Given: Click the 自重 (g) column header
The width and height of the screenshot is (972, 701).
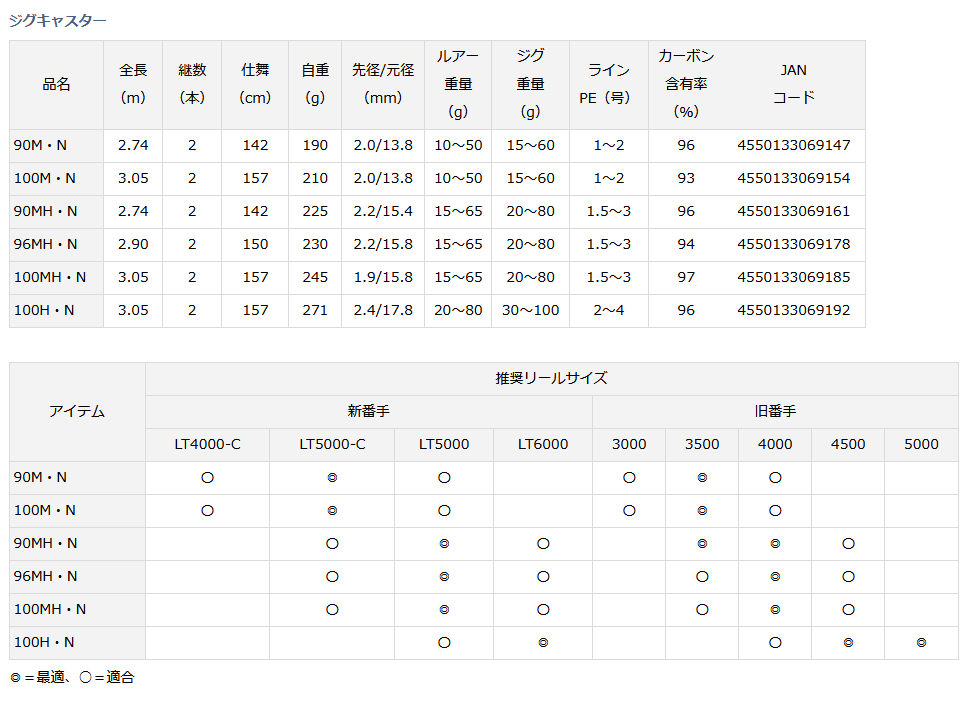Looking at the screenshot, I should point(315,84).
